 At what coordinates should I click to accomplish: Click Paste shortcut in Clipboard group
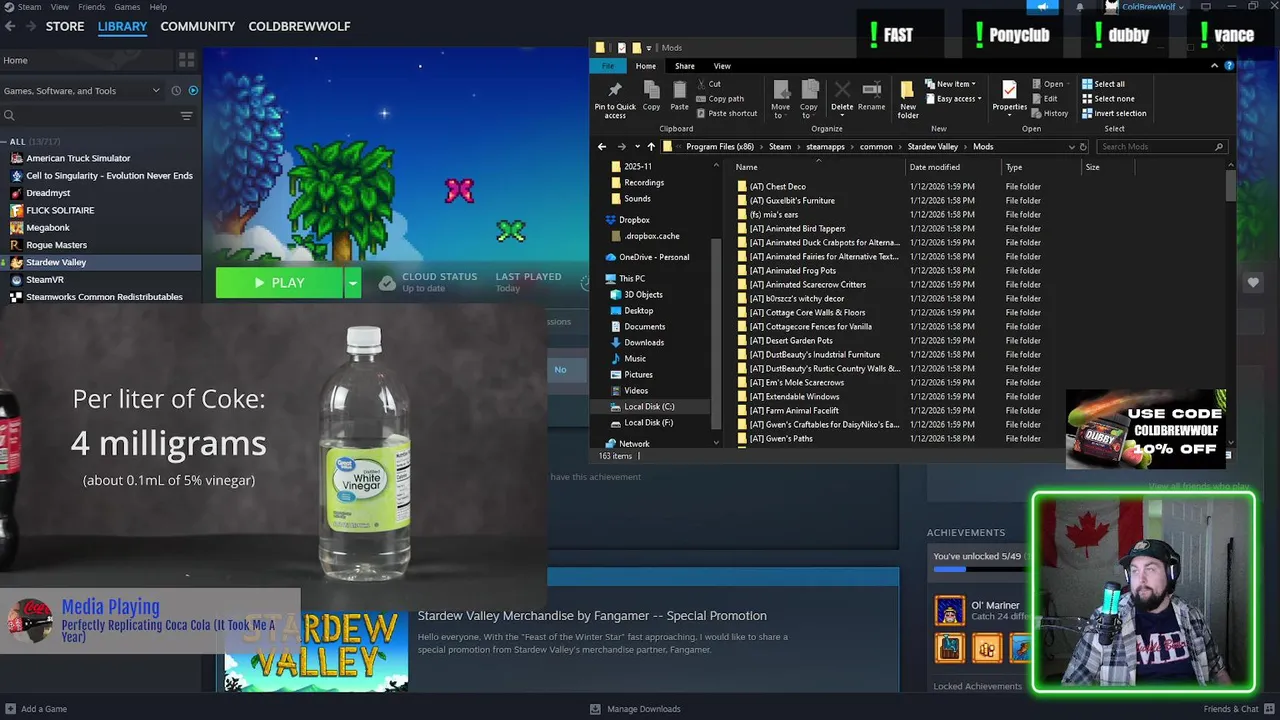[726, 113]
